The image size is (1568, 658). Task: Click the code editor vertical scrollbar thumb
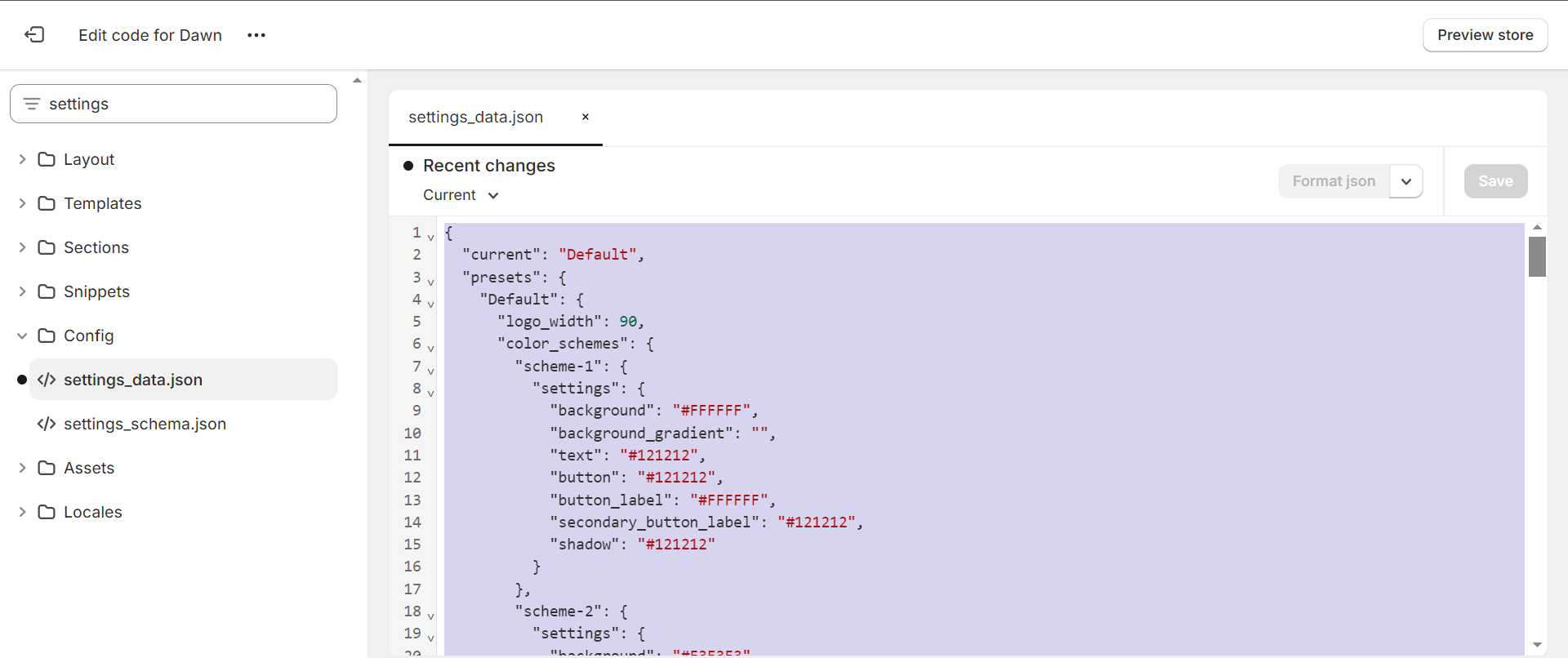pyautogui.click(x=1537, y=256)
